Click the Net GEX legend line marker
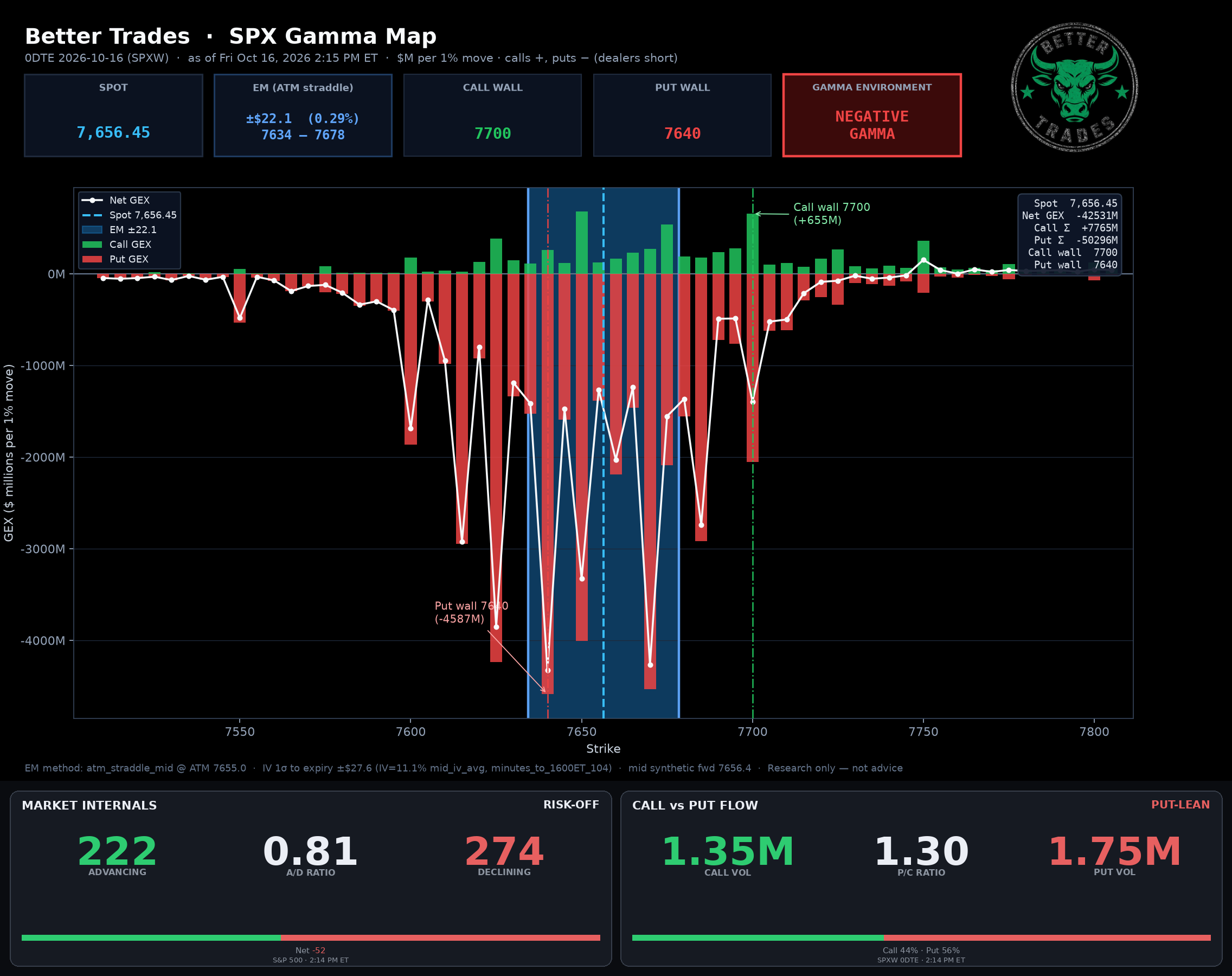1232x976 pixels. pos(92,201)
